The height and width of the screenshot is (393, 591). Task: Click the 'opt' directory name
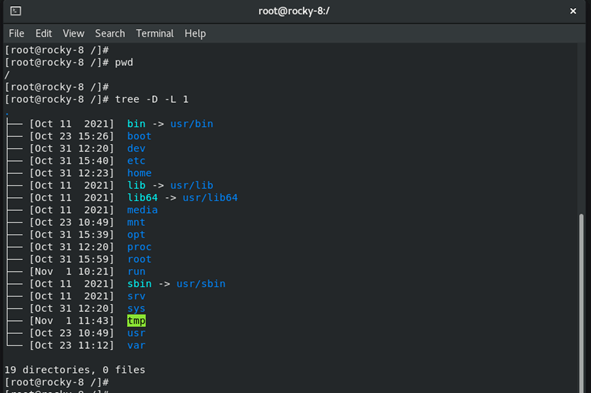[x=136, y=235]
